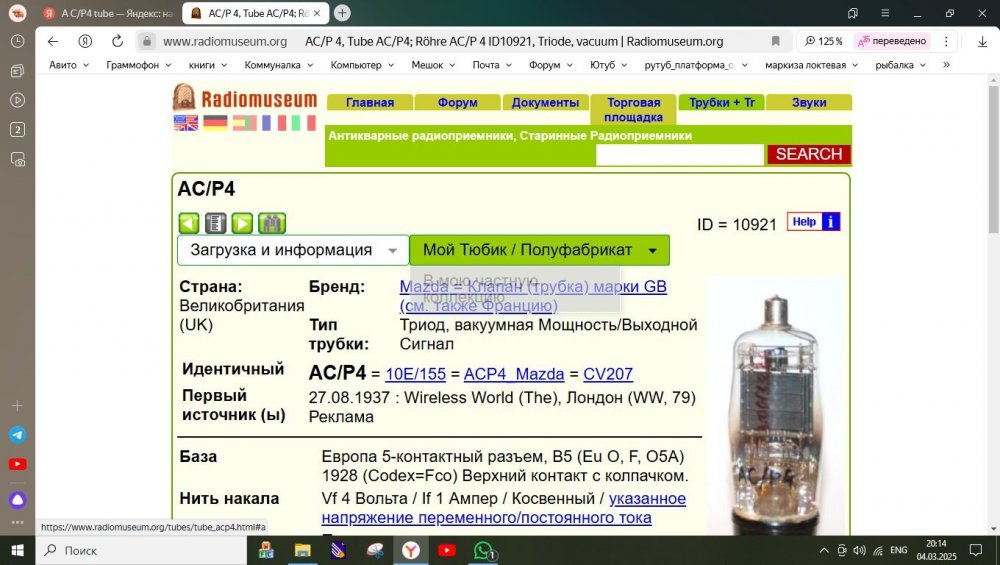This screenshot has height=565, width=1000.
Task: Click the blue Help info button
Action: 813,222
